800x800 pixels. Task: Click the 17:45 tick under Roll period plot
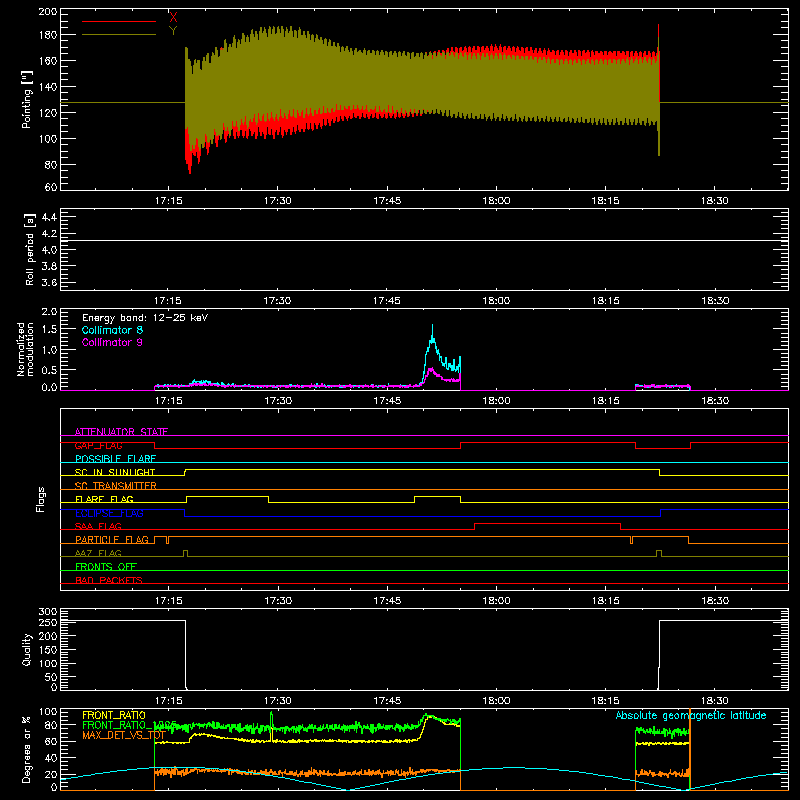(x=387, y=301)
